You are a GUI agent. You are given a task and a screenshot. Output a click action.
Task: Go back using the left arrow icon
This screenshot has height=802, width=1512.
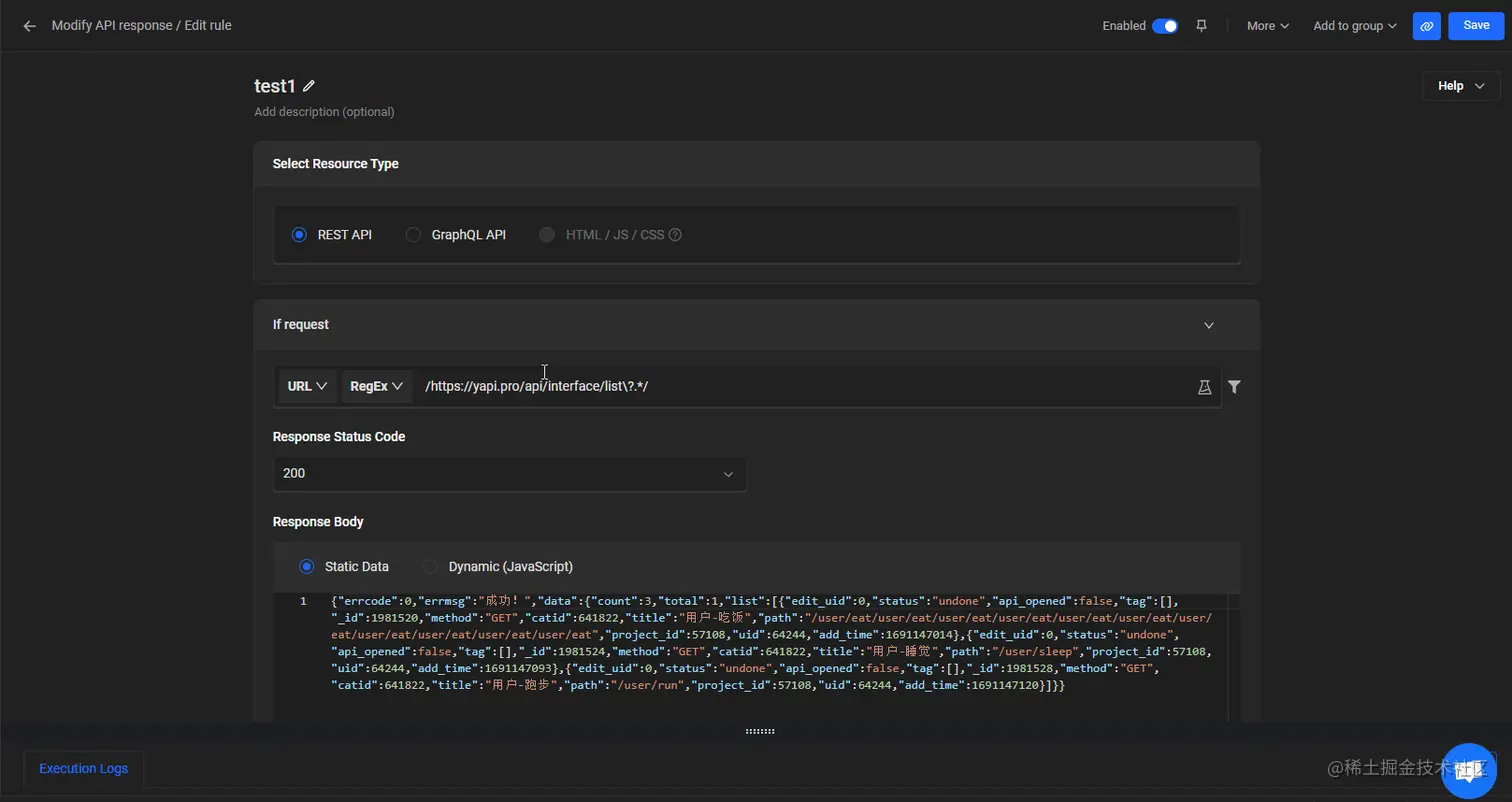click(29, 26)
